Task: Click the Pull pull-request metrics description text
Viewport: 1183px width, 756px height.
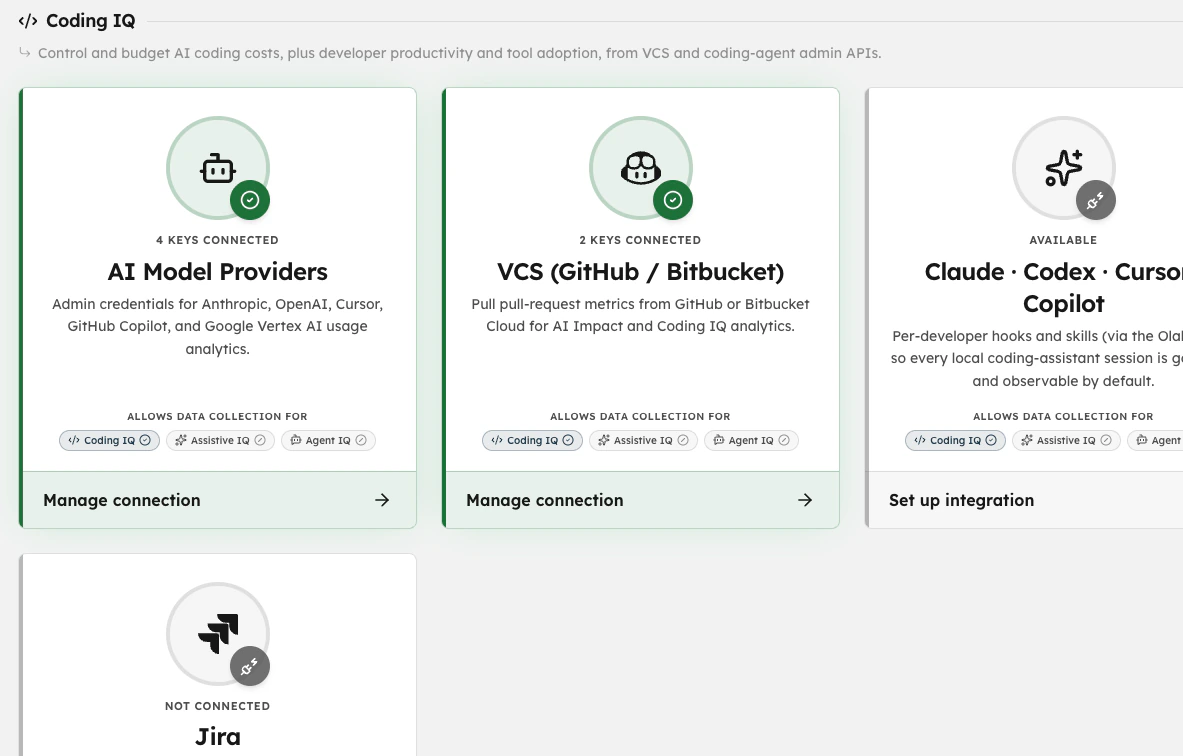Action: [641, 315]
